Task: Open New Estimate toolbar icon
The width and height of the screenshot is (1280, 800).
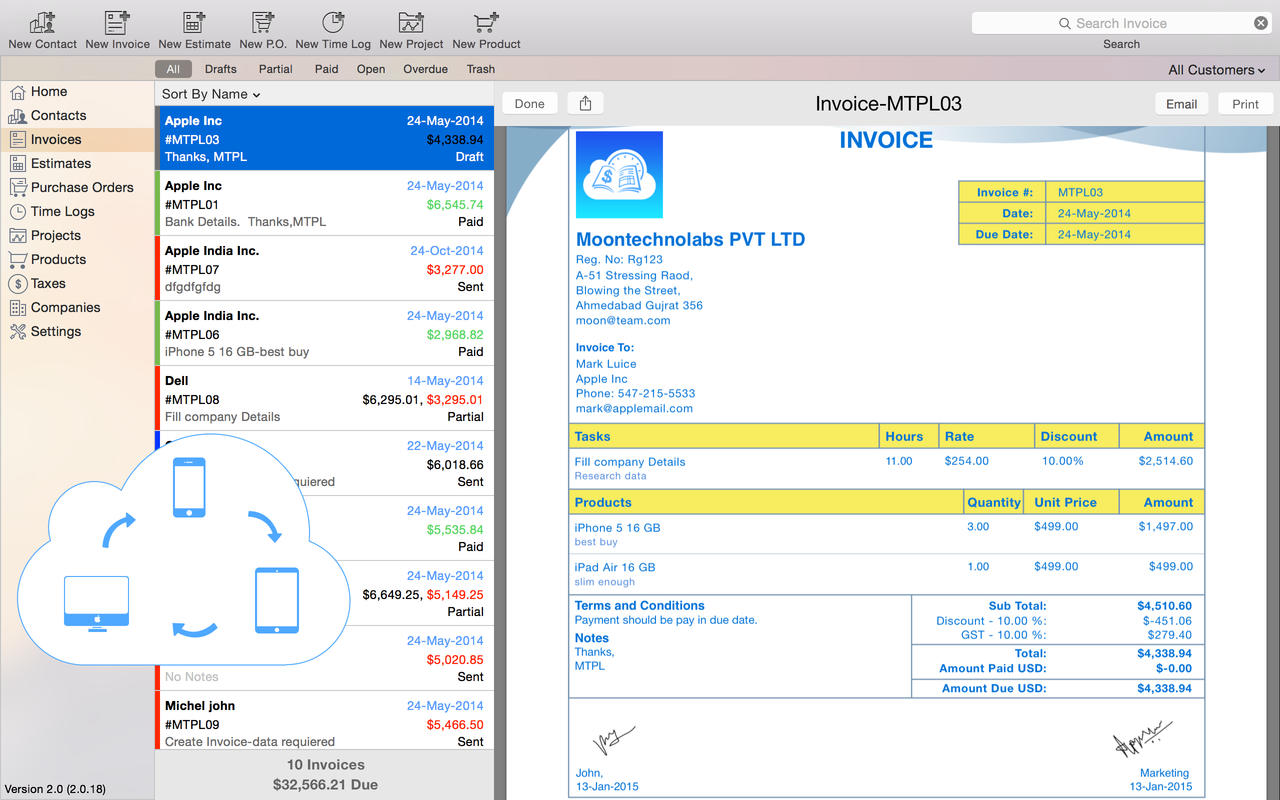Action: point(194,22)
